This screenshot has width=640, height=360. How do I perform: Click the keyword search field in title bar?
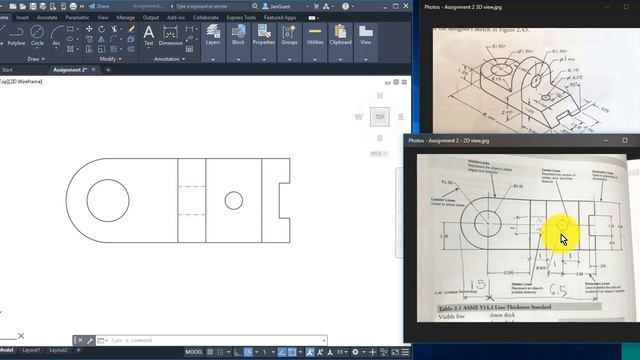[212, 7]
